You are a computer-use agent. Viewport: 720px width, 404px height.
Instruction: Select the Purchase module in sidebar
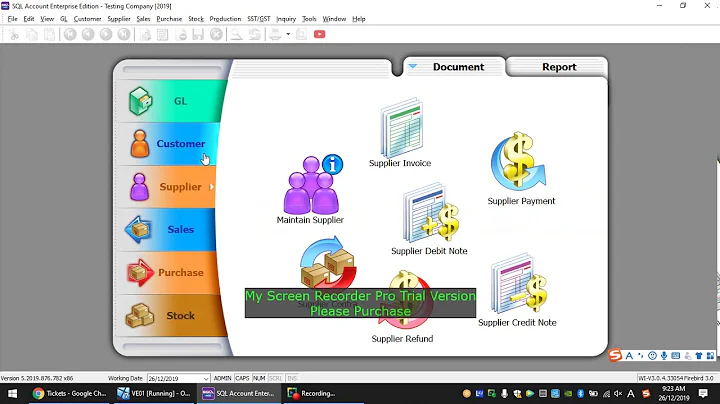point(167,273)
